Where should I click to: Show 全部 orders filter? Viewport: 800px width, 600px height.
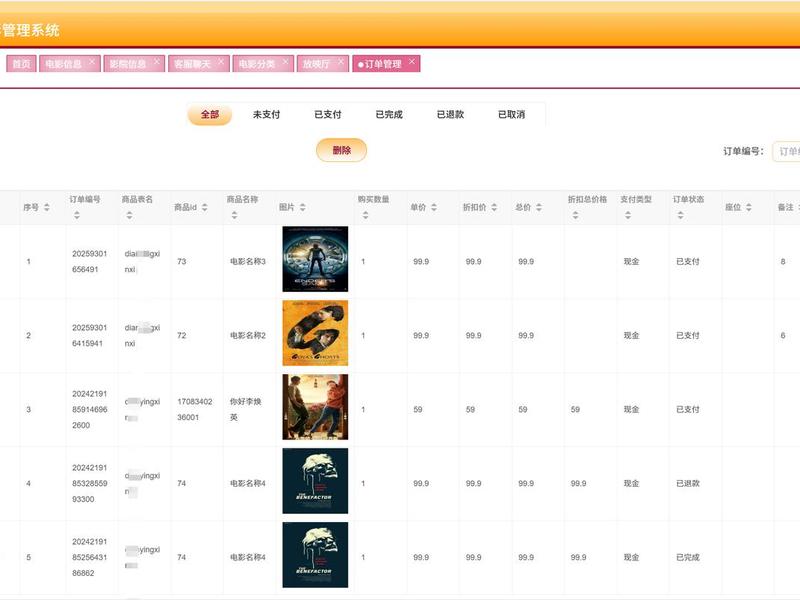pos(210,114)
